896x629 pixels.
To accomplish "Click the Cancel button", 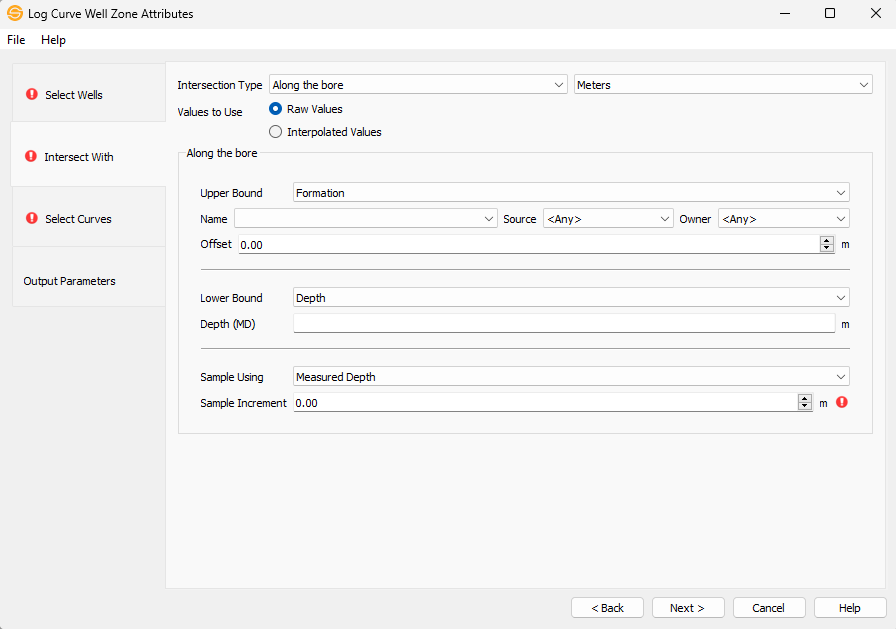I will (x=768, y=608).
